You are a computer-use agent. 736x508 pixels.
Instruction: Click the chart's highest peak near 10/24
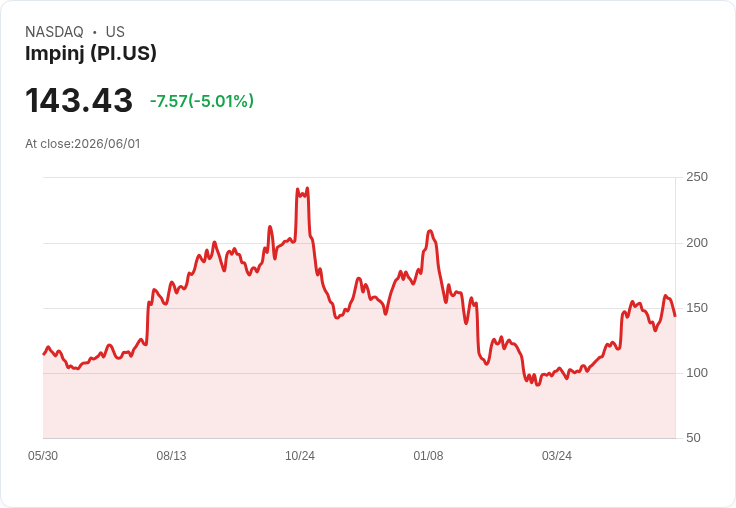tap(307, 189)
